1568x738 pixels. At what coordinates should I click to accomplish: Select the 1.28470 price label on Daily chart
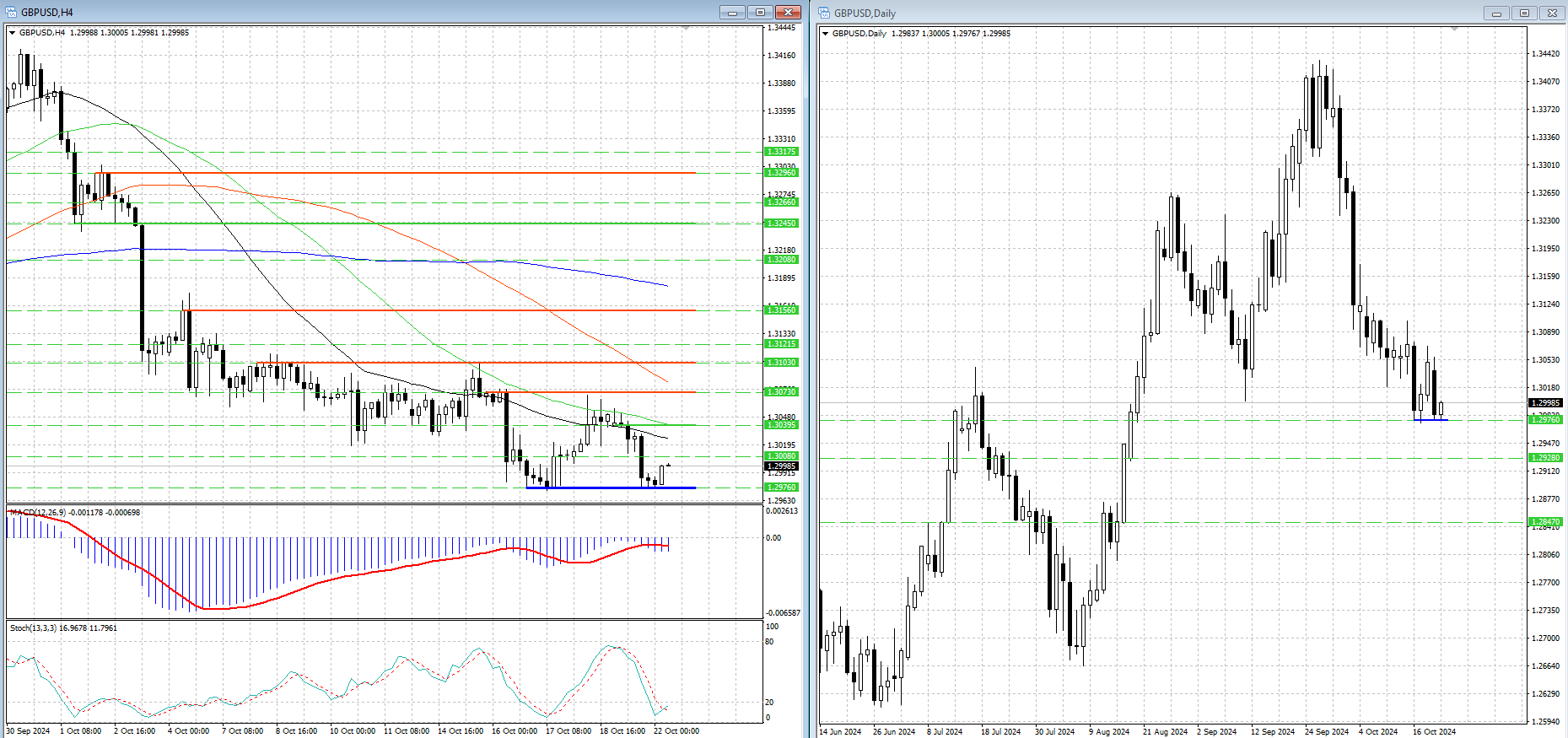[1545, 522]
